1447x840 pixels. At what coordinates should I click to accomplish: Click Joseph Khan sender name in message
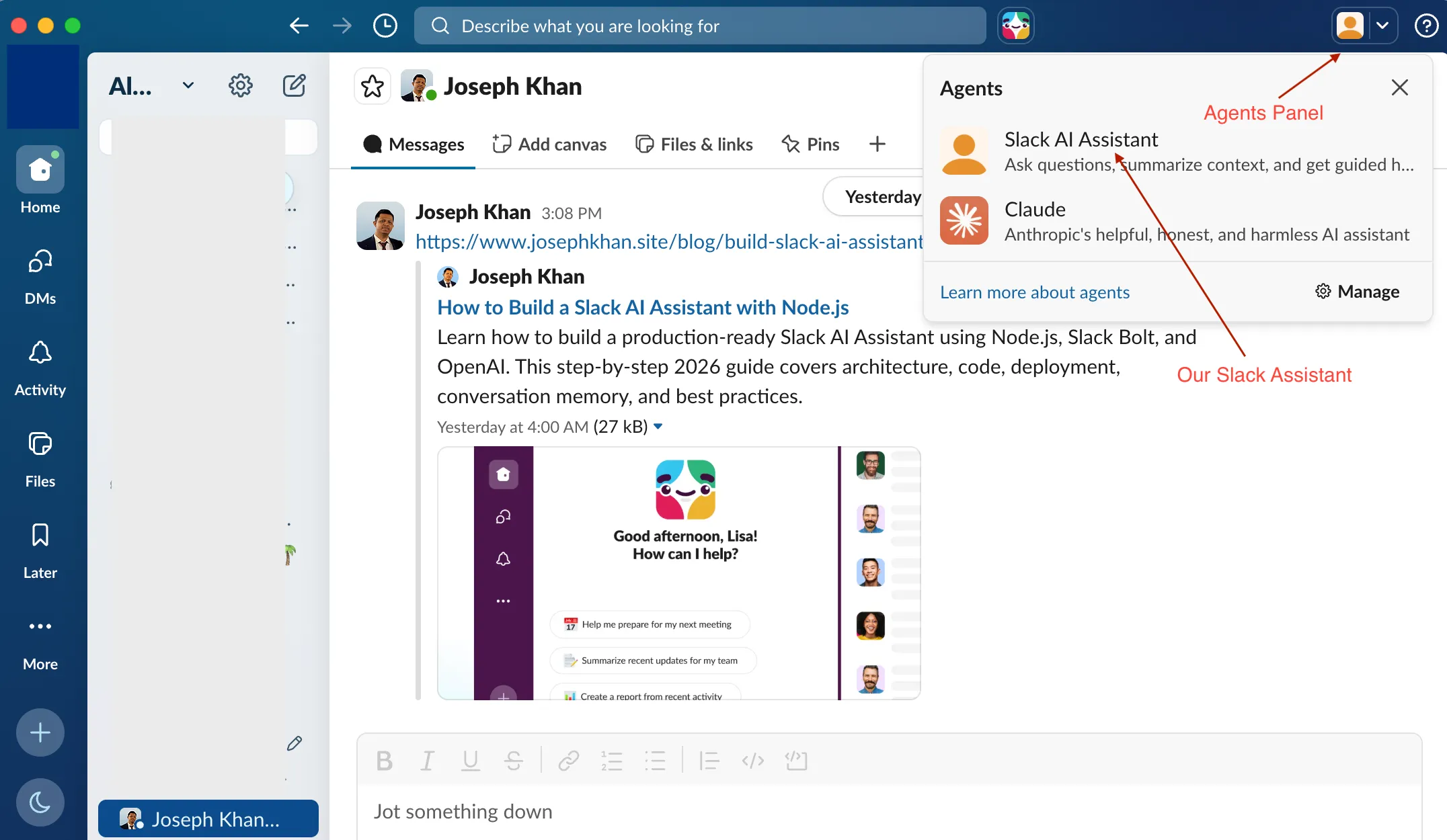pos(473,212)
